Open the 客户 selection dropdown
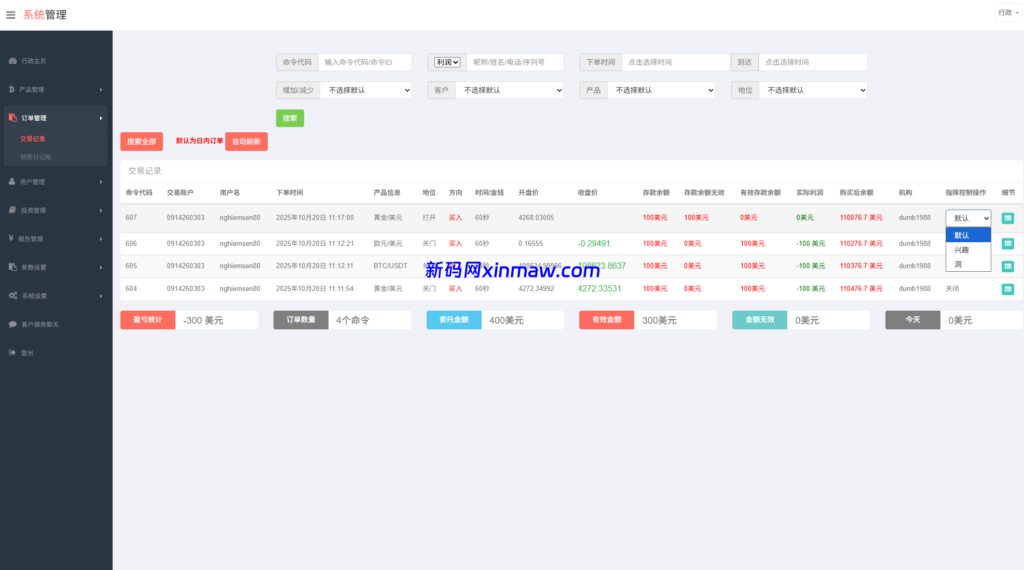The width and height of the screenshot is (1024, 570). (x=509, y=90)
